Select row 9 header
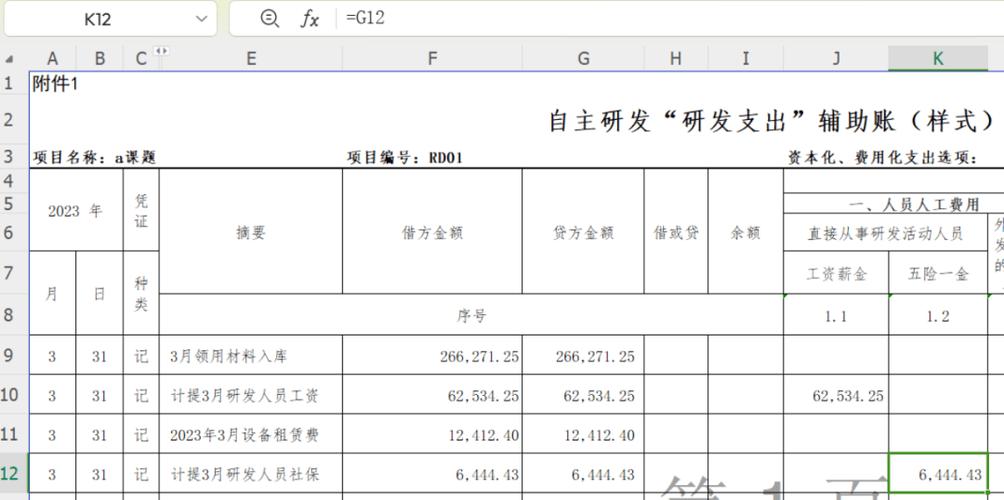 pyautogui.click(x=9, y=355)
